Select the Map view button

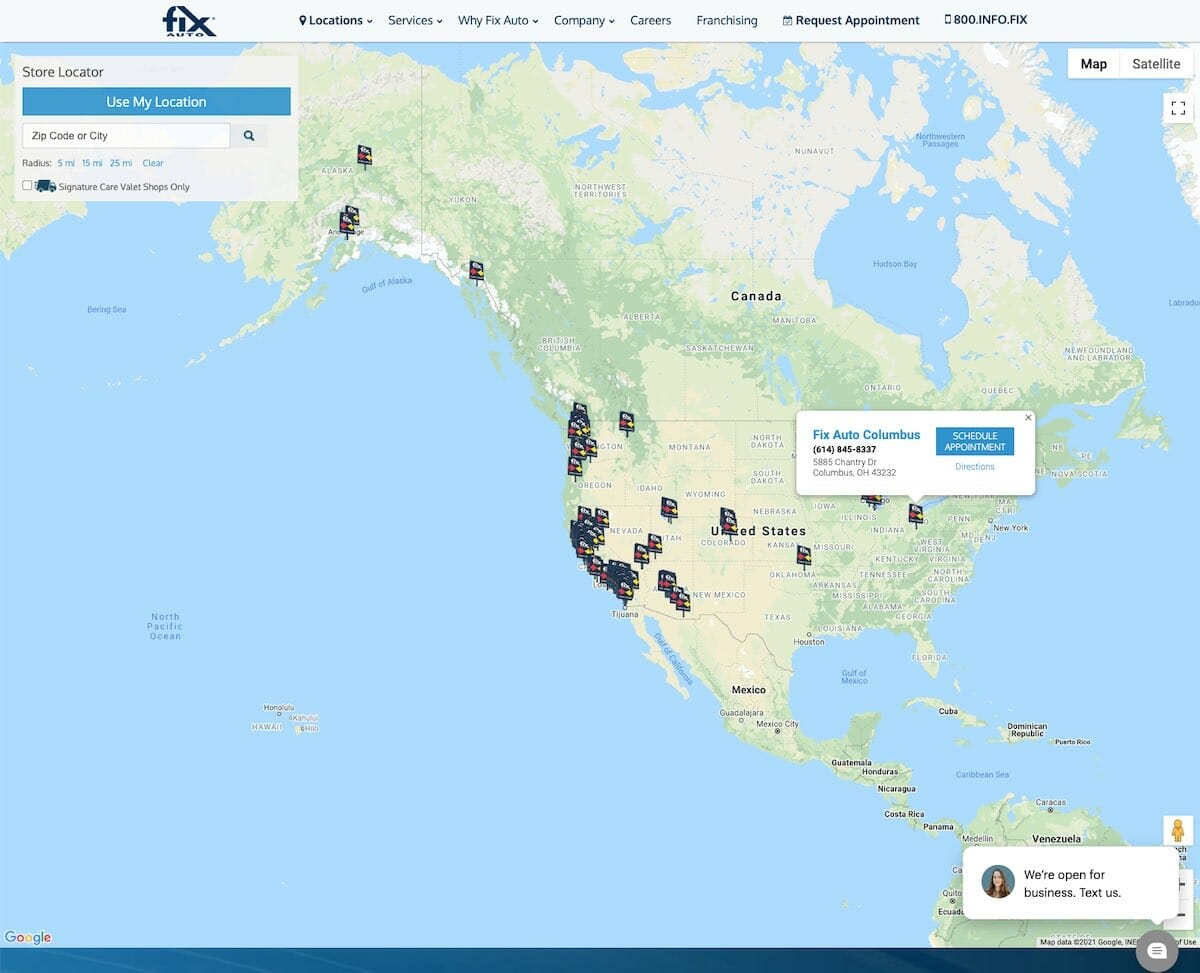click(x=1093, y=64)
